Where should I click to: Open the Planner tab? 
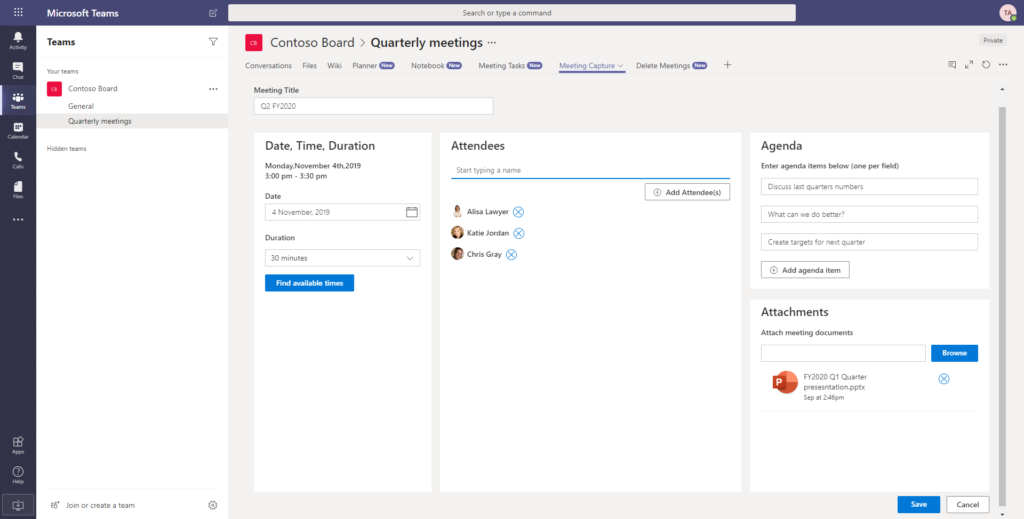click(x=374, y=66)
